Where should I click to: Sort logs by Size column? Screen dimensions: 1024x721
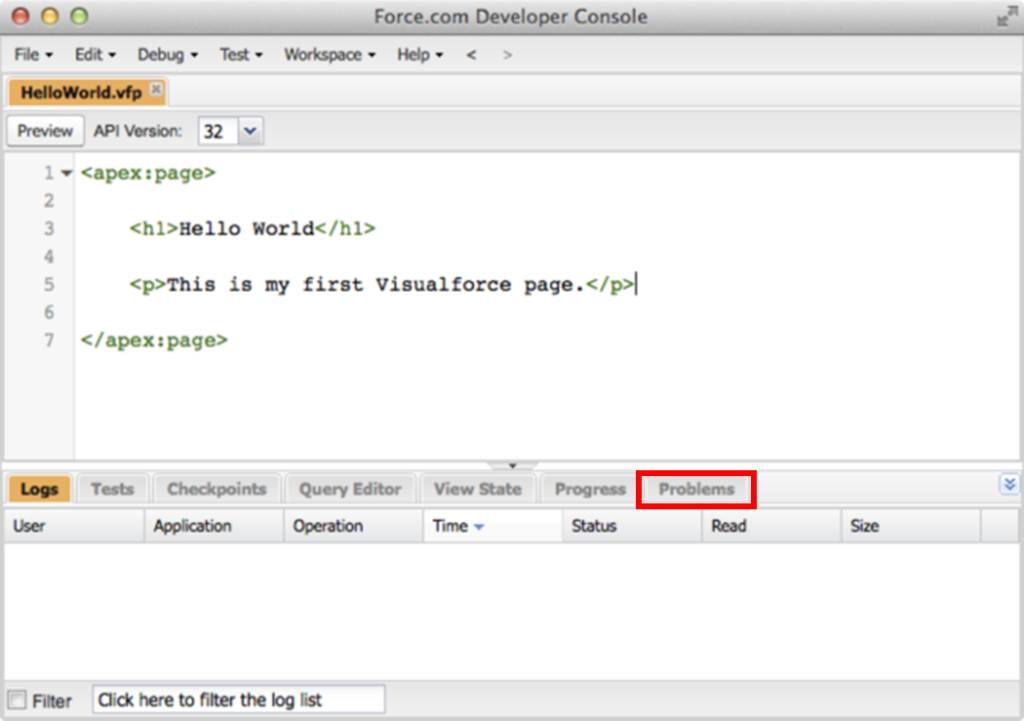coord(910,526)
